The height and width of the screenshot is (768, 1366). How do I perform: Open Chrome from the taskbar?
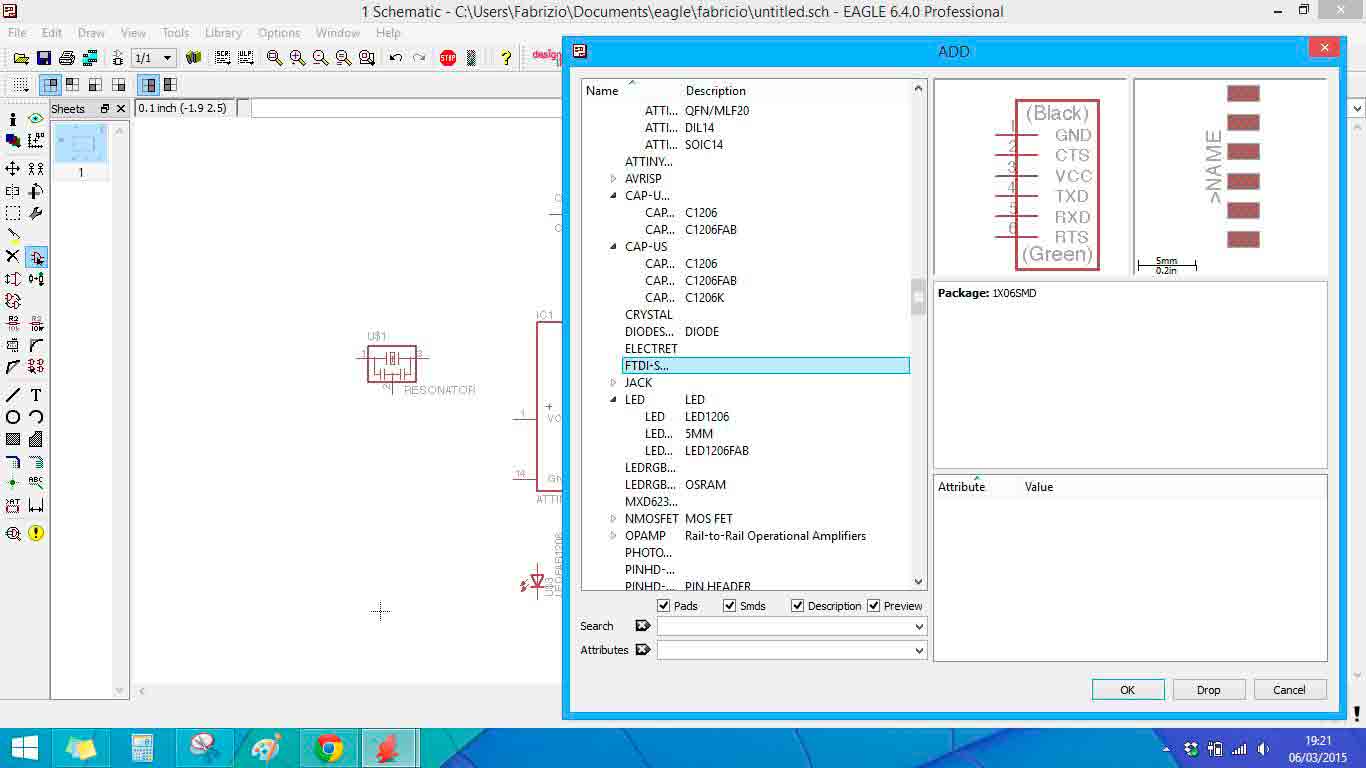(328, 748)
